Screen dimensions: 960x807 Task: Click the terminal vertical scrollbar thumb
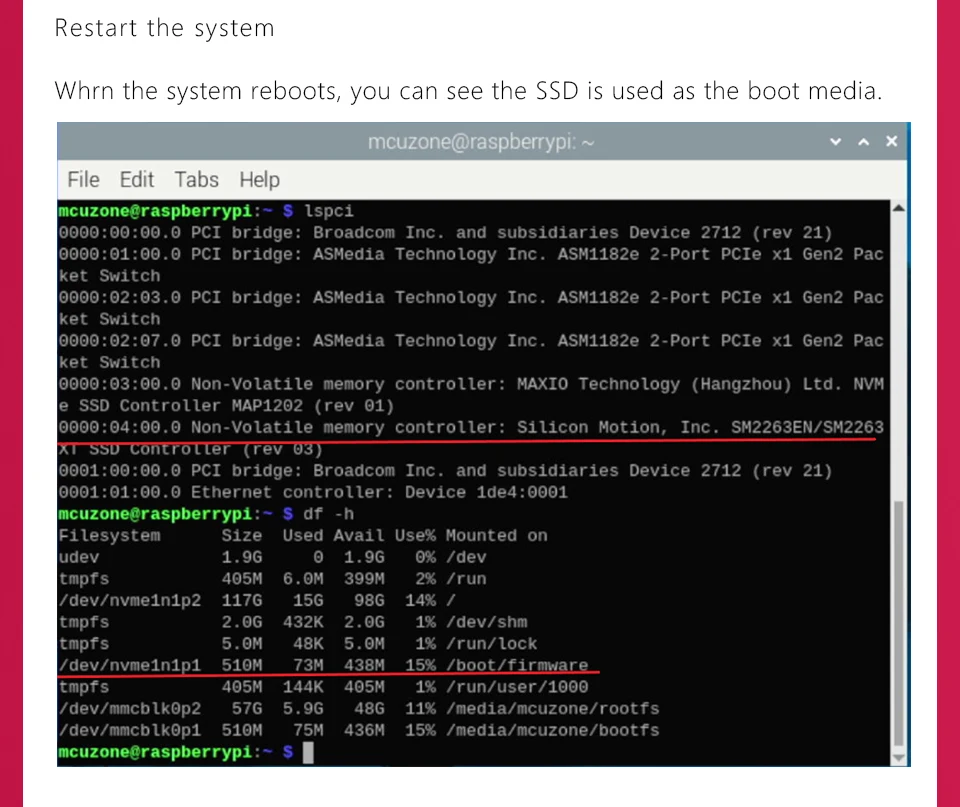pyautogui.click(x=897, y=620)
